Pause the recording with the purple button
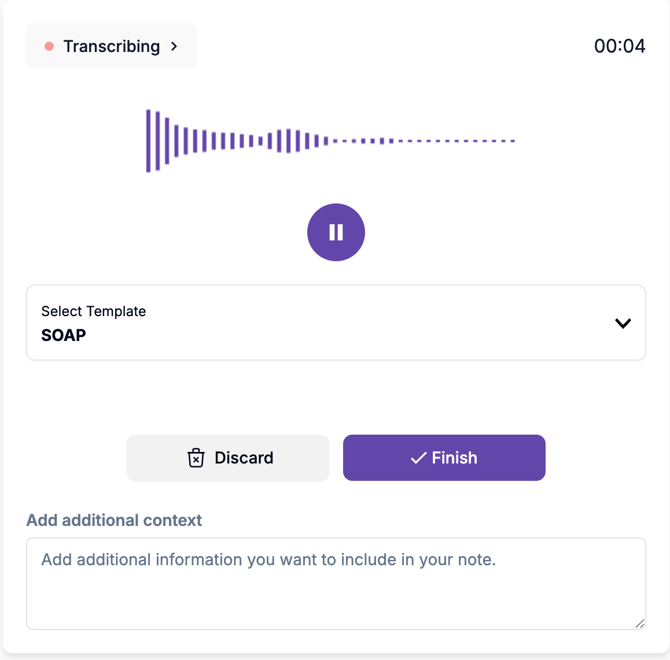Image resolution: width=670 pixels, height=660 pixels. click(x=336, y=232)
